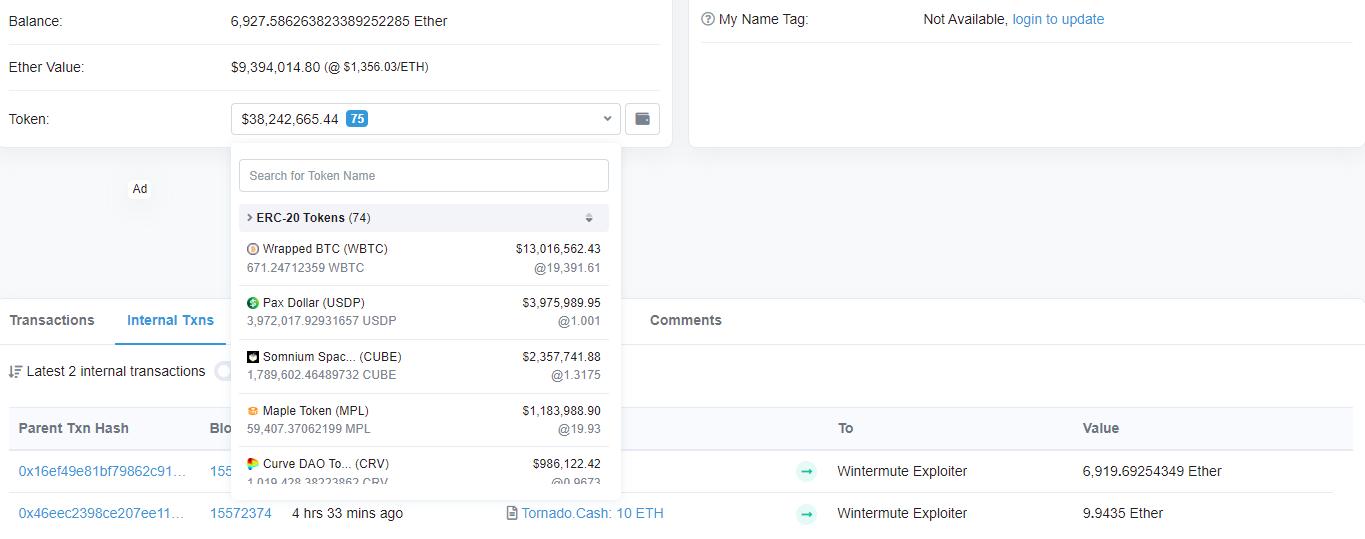1365x539 pixels.
Task: Open block number 15572374
Action: pyautogui.click(x=240, y=513)
